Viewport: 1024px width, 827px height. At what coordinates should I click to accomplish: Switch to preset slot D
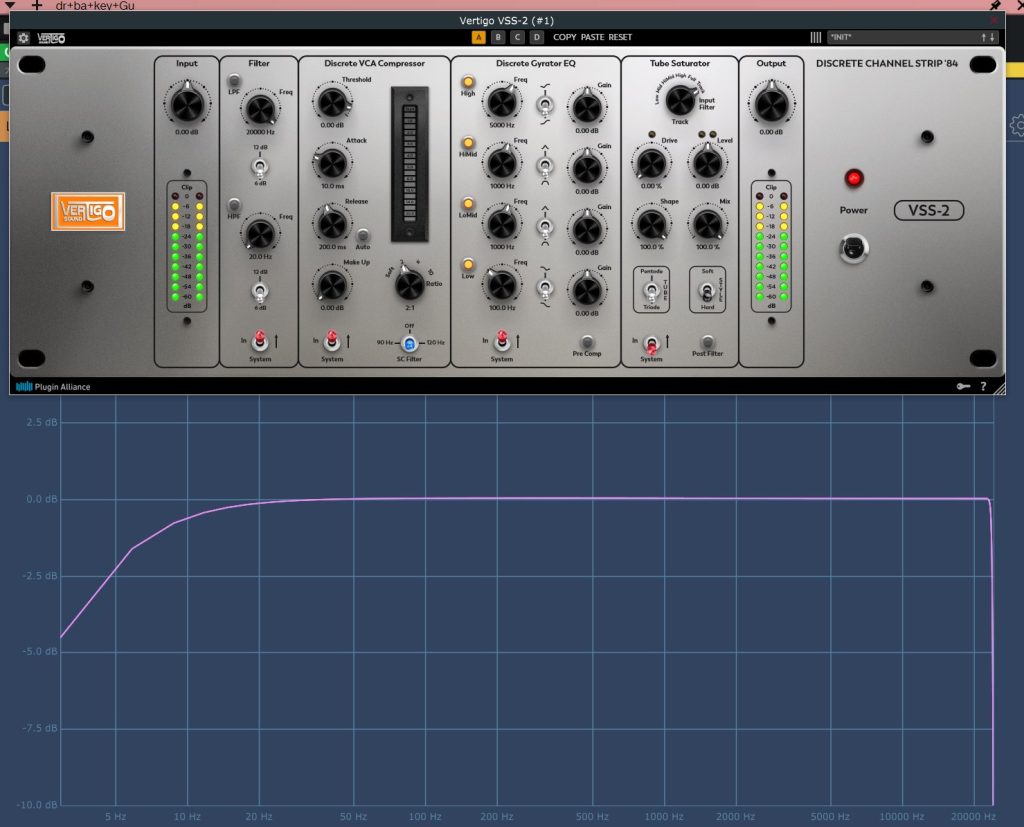[x=536, y=38]
